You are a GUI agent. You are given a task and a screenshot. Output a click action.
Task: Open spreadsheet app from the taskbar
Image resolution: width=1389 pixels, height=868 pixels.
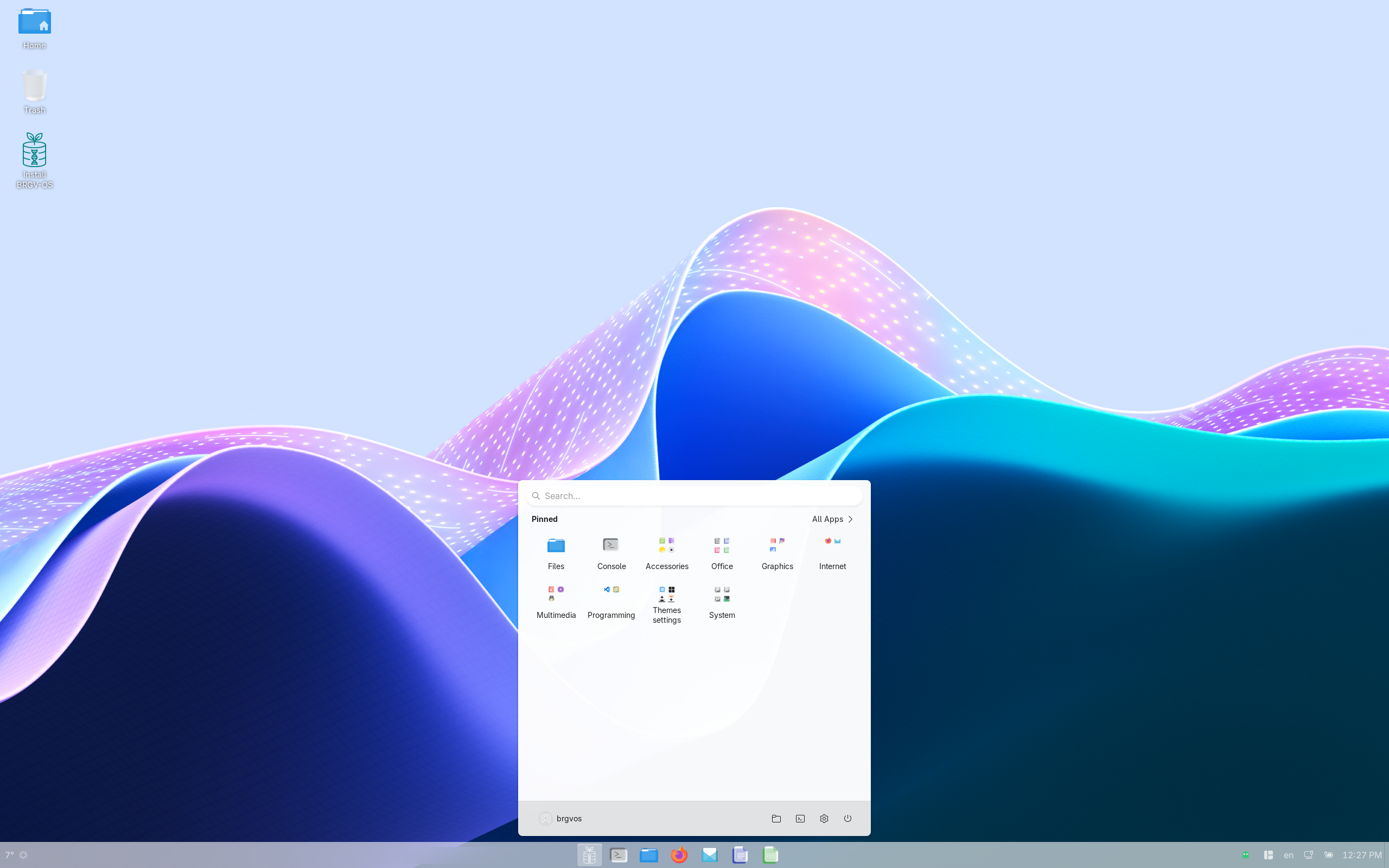[770, 855]
